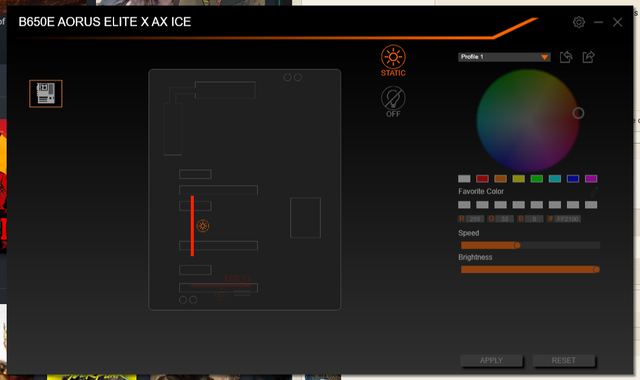Open the settings gear in the title bar
The height and width of the screenshot is (380, 640).
[x=579, y=22]
